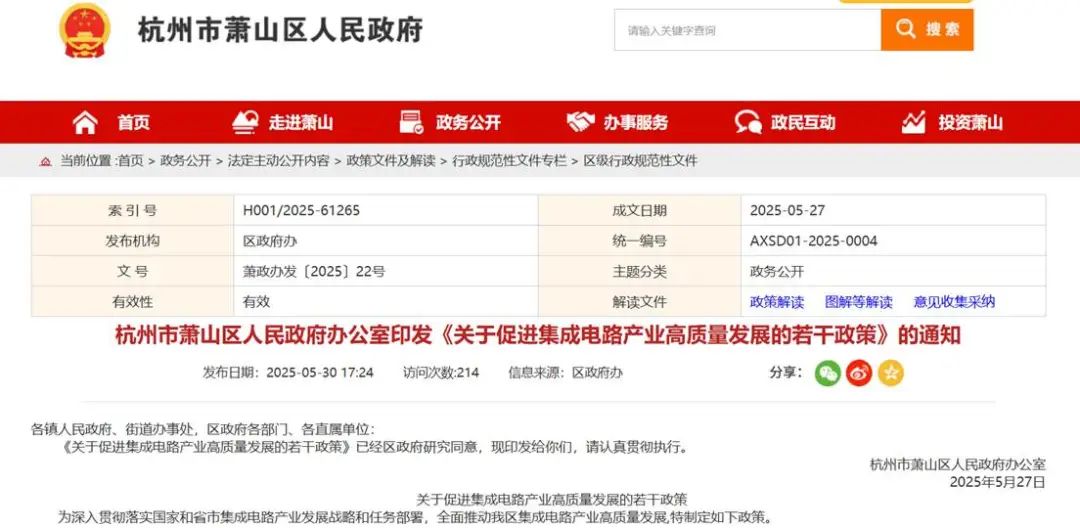
Task: Click the chart icon for 投资萧山
Action: 913,122
